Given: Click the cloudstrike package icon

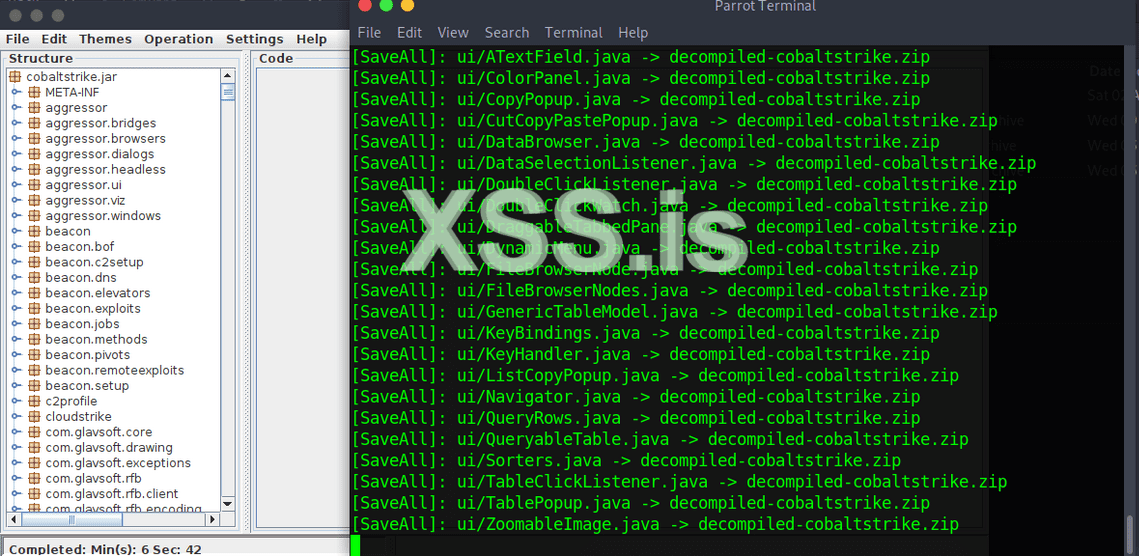Looking at the screenshot, I should 33,416.
